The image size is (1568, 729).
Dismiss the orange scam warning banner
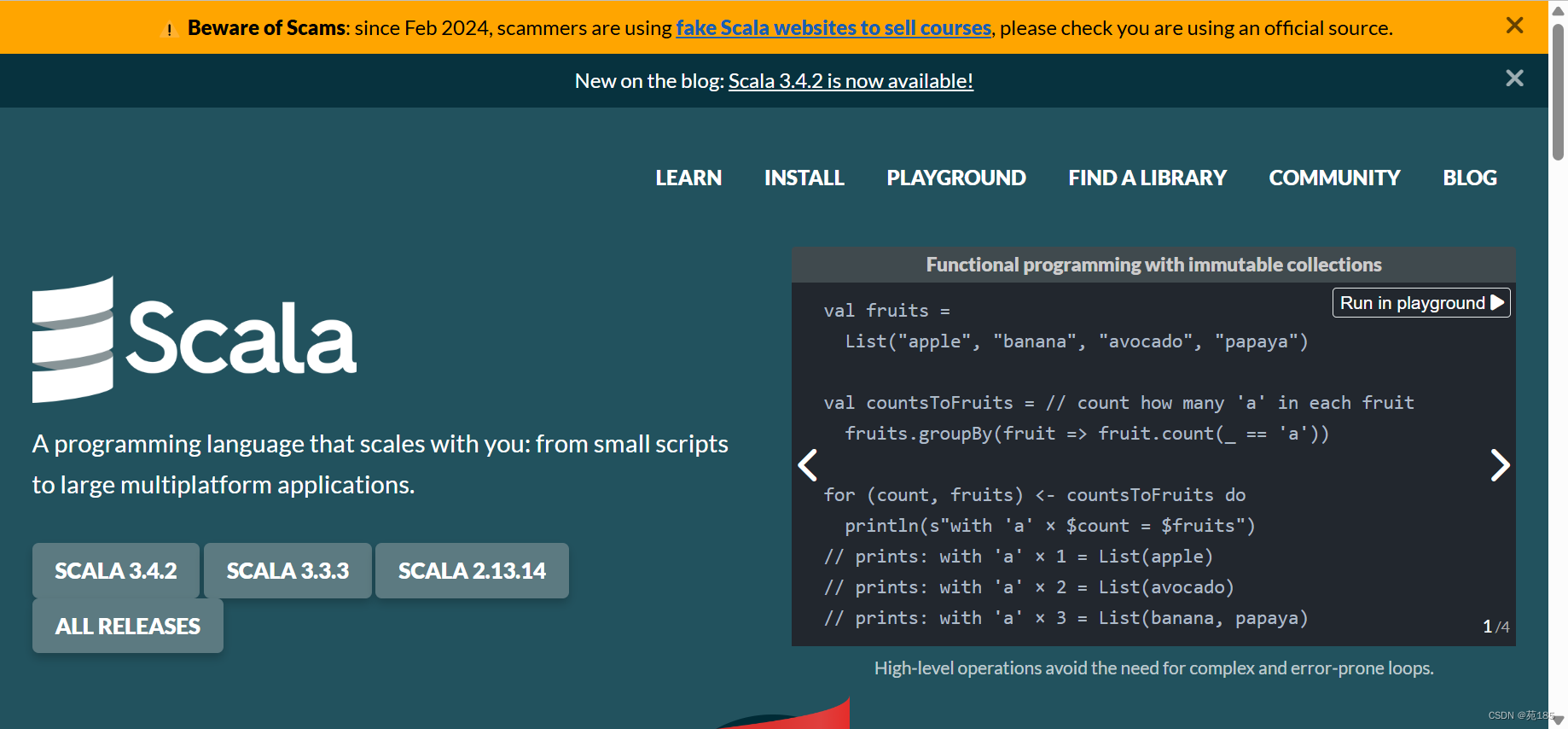pyautogui.click(x=1514, y=26)
